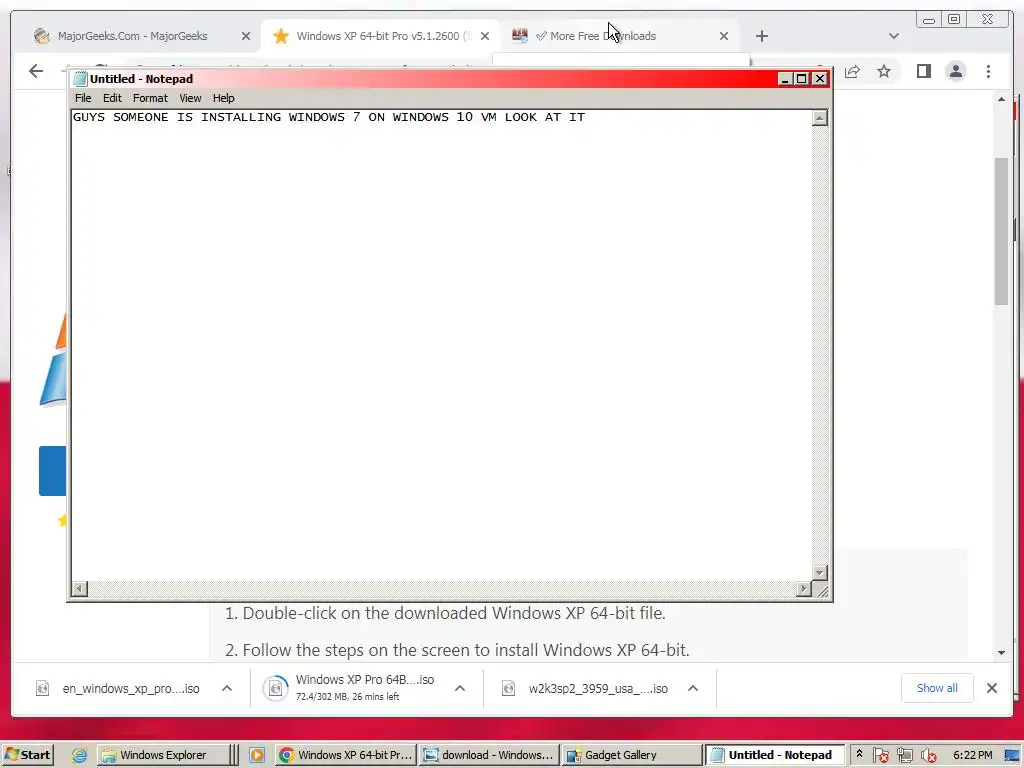The image size is (1024, 768).
Task: Click text 'Double-click on the downloaded Windows XP 64-bit file'
Action: 453,613
